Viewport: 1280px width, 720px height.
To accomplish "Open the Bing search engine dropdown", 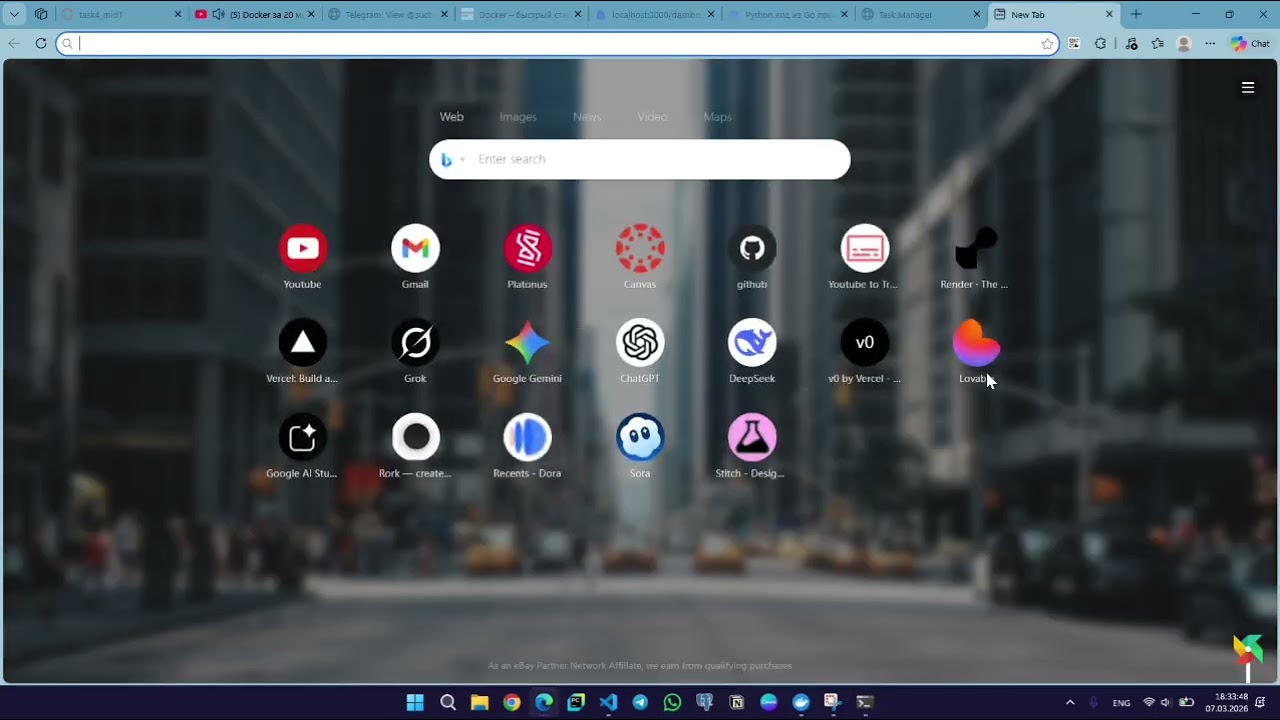I will [453, 159].
